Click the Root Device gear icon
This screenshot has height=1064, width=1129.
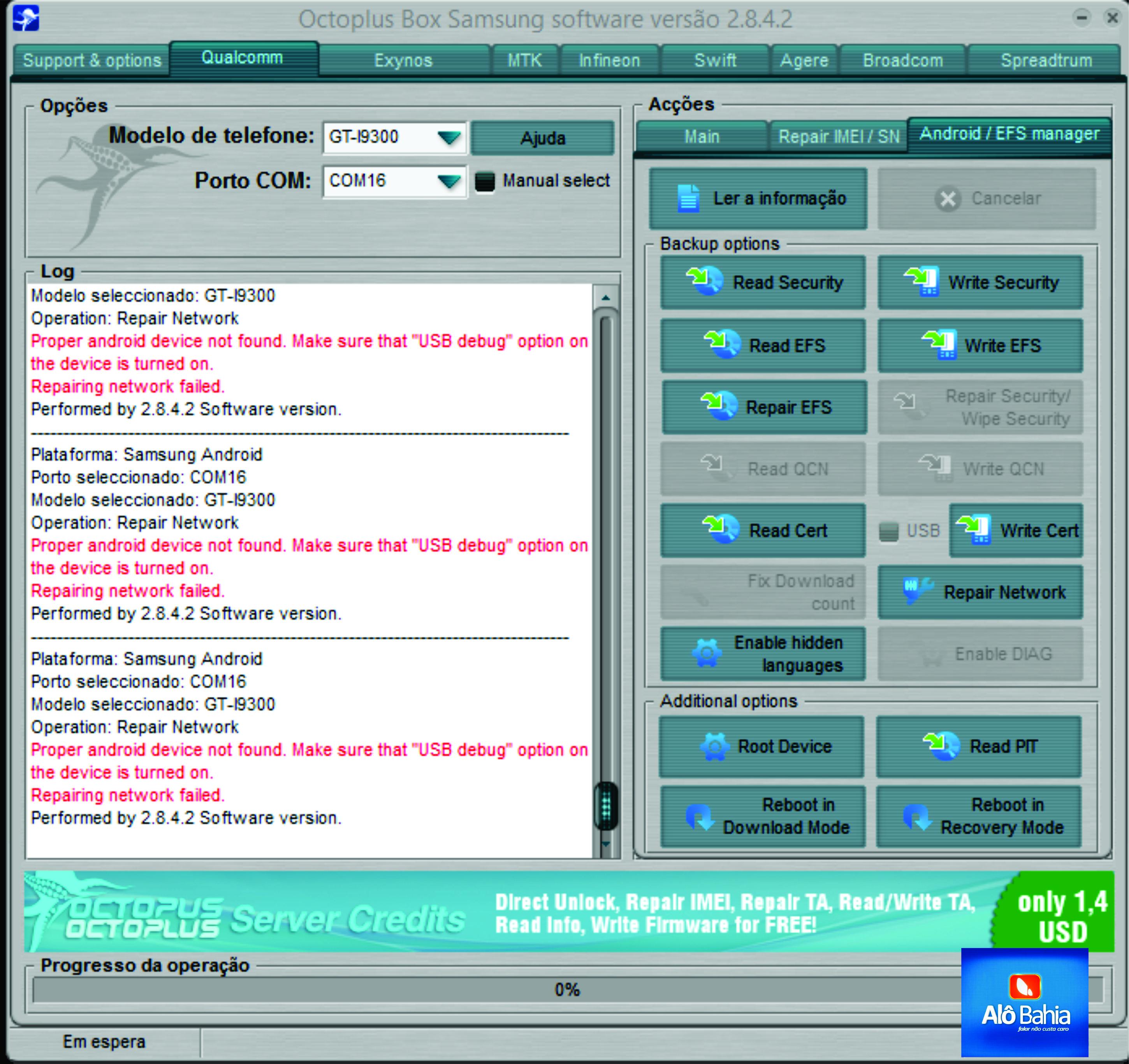(714, 746)
